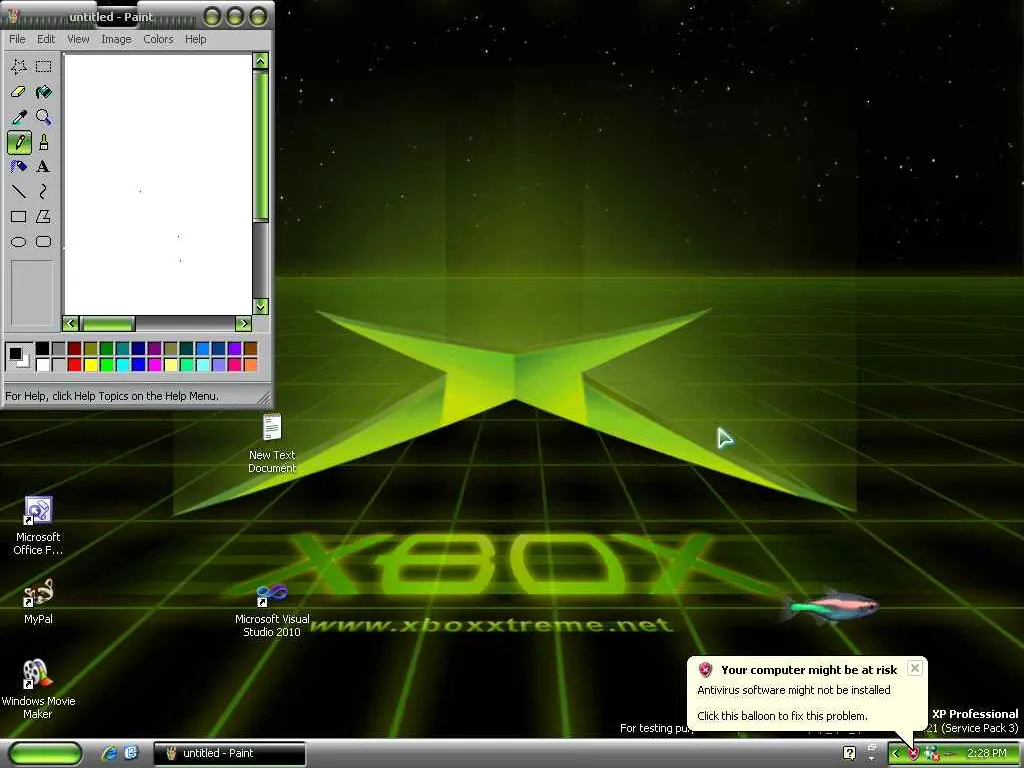Click the help question-mark taskbar icon
1024x768 pixels.
pyautogui.click(x=849, y=754)
